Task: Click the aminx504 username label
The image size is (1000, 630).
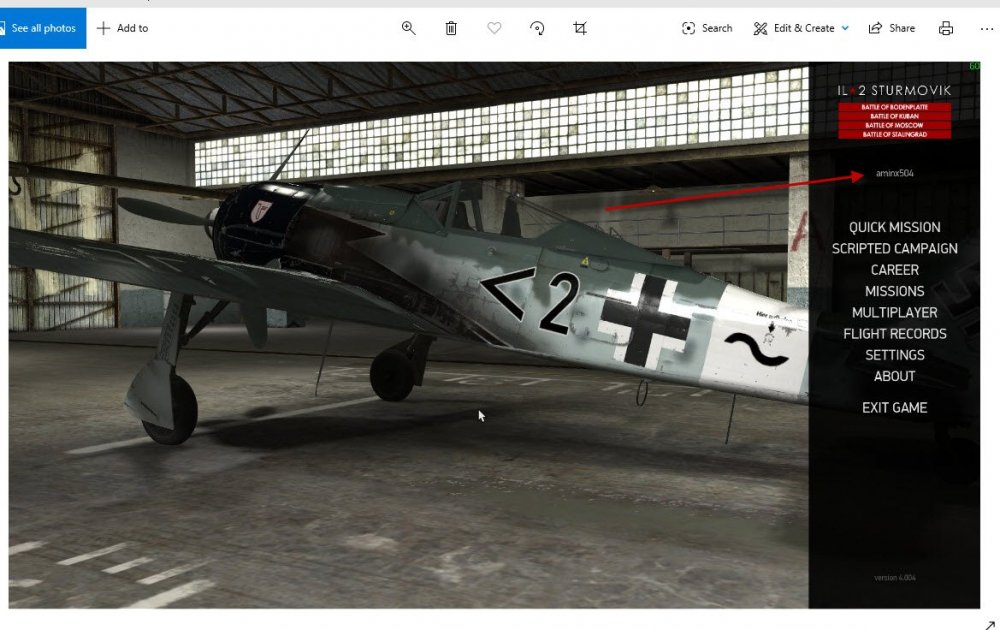Action: [x=894, y=173]
